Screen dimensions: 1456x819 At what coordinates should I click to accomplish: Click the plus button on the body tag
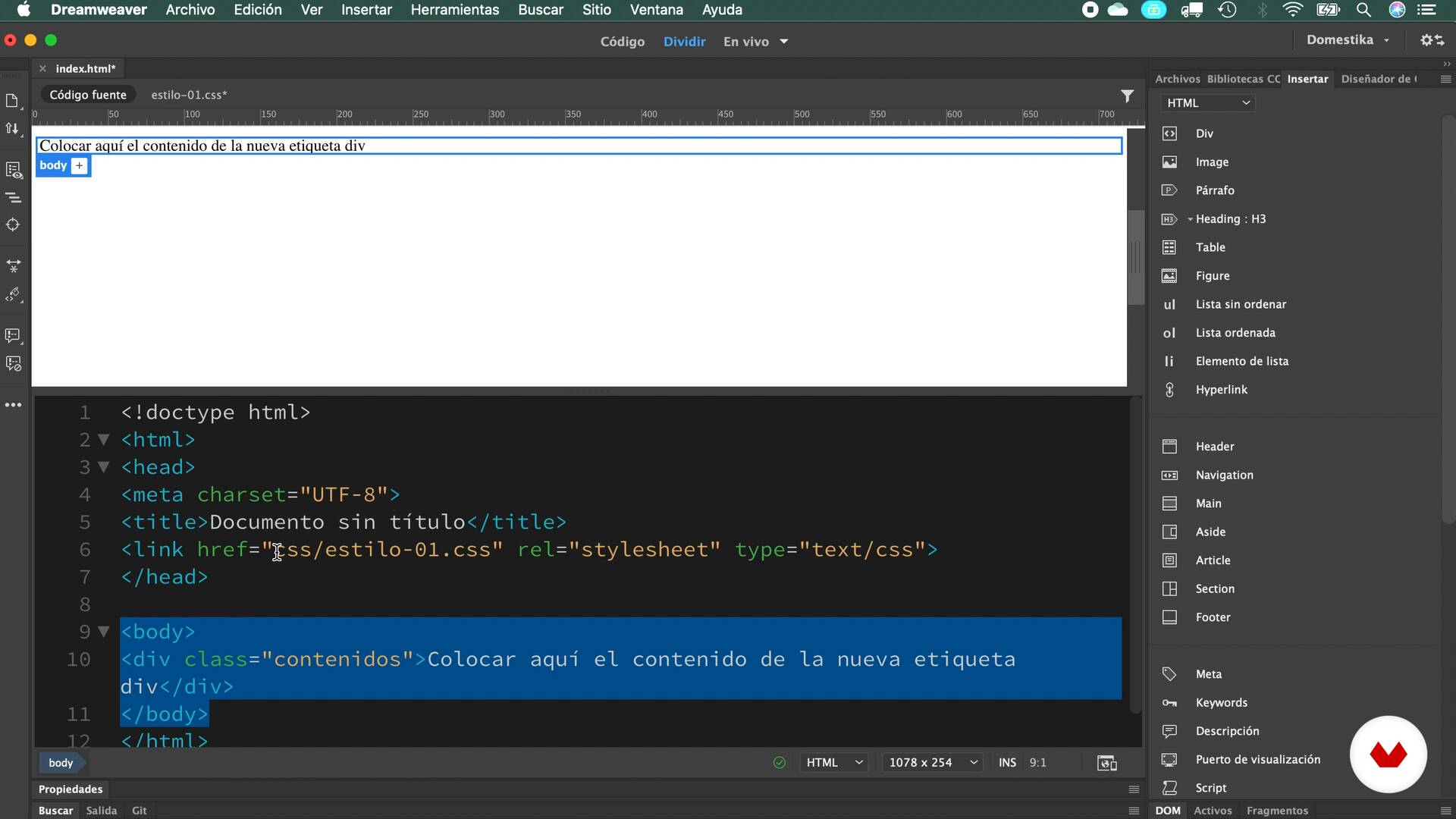coord(80,165)
